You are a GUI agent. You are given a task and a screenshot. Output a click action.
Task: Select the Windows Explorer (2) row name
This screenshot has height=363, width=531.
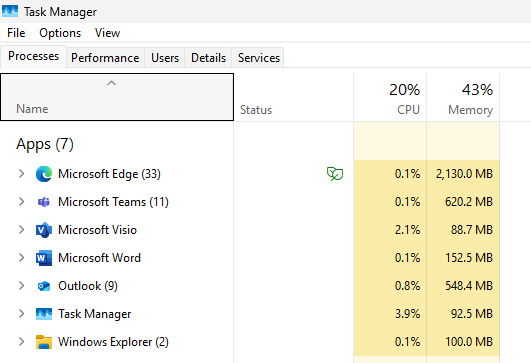click(113, 342)
